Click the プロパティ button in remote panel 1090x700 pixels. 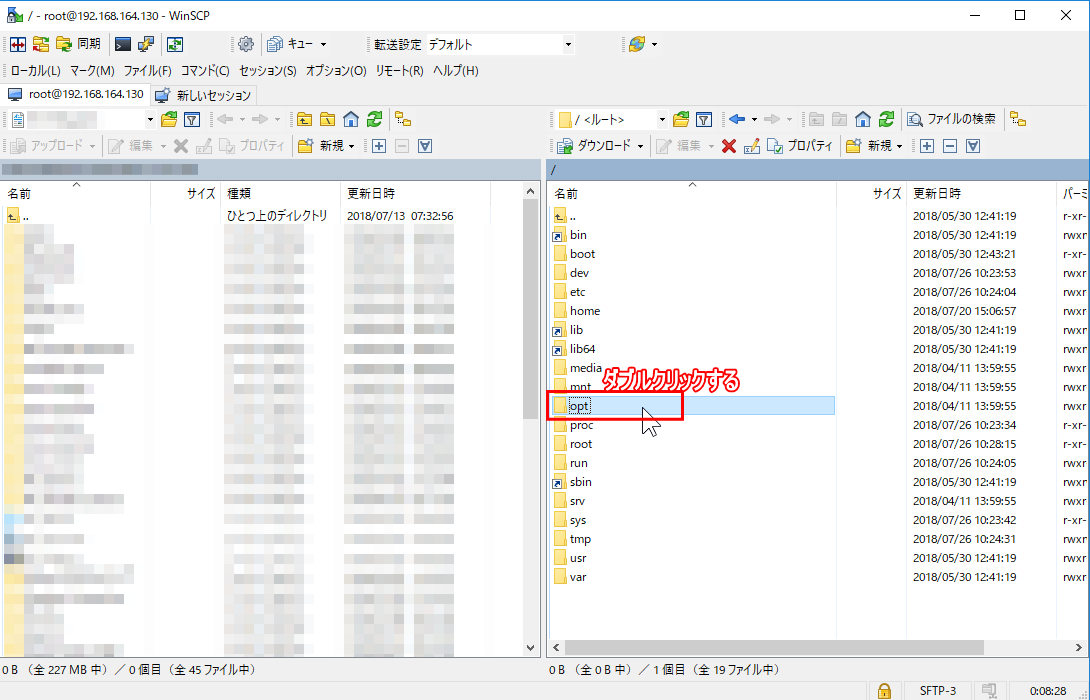799,146
